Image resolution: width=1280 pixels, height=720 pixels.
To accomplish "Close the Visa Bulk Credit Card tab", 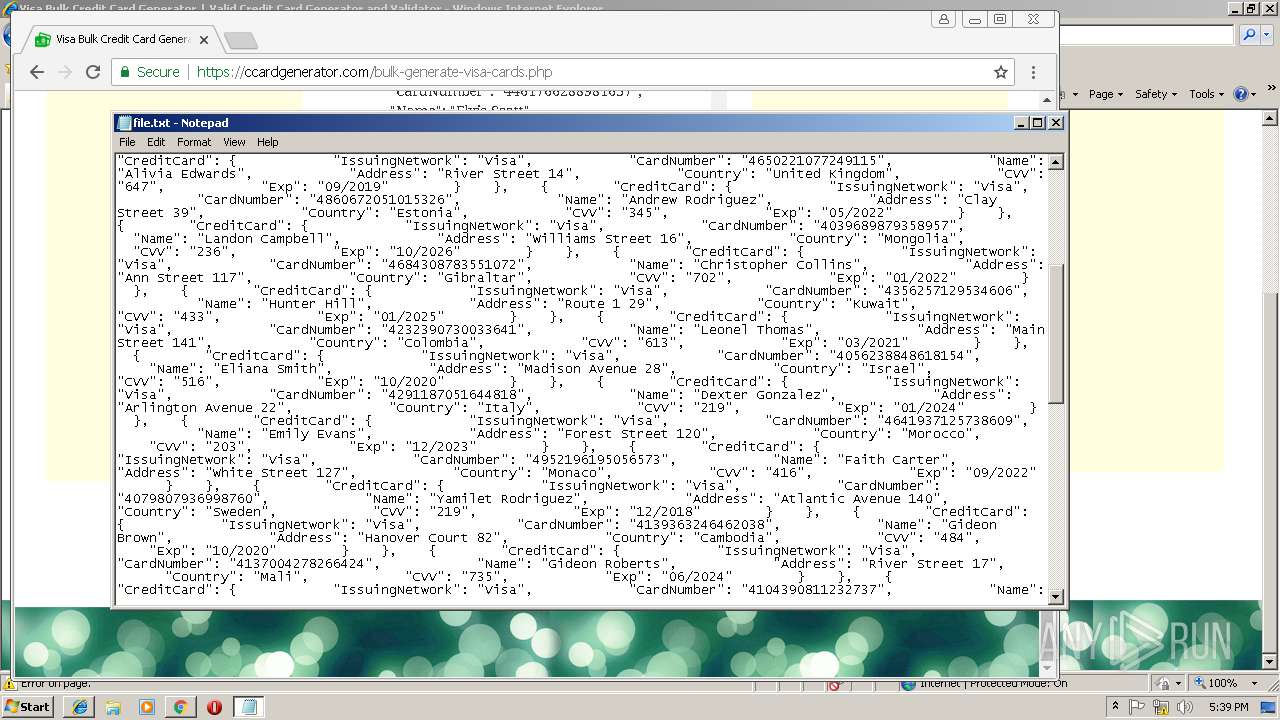I will 204,40.
